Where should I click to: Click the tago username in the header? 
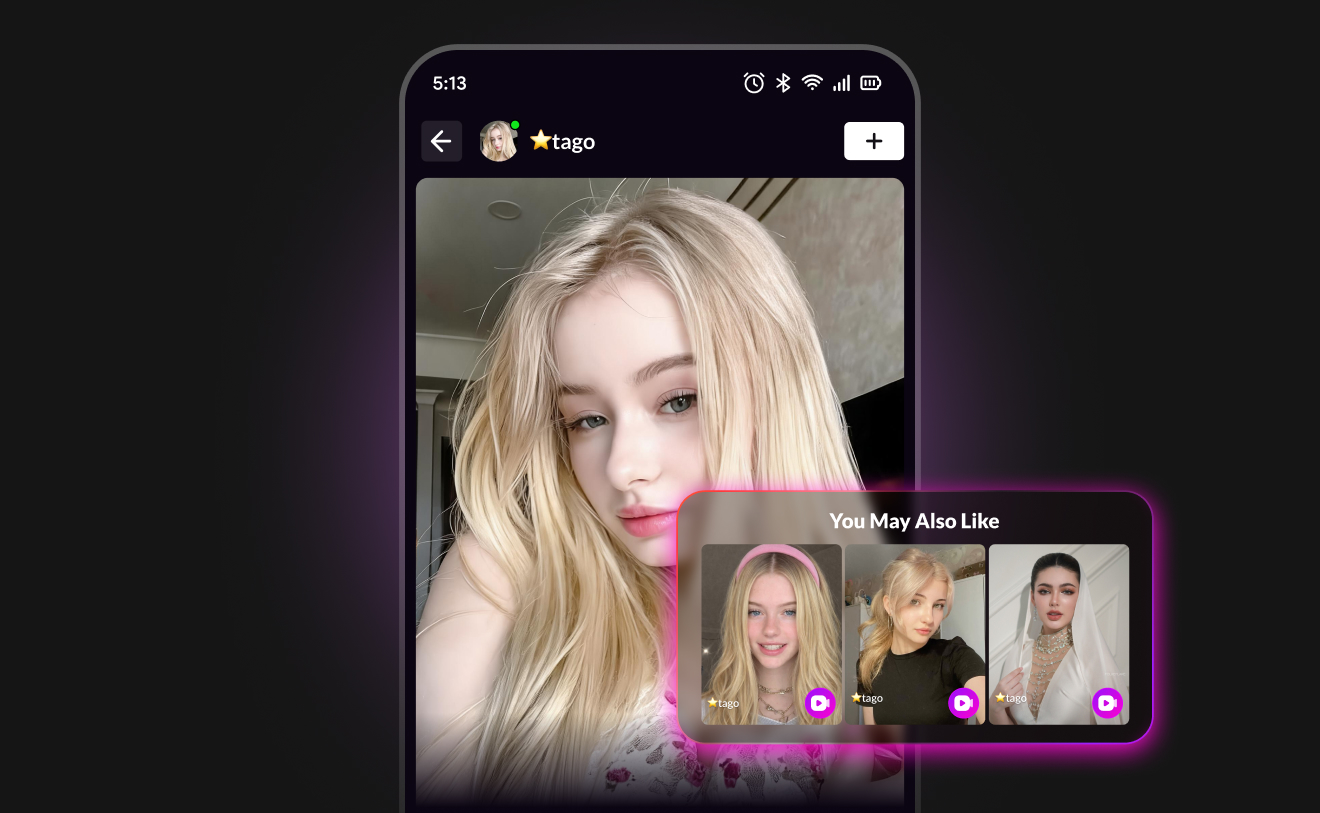(562, 141)
